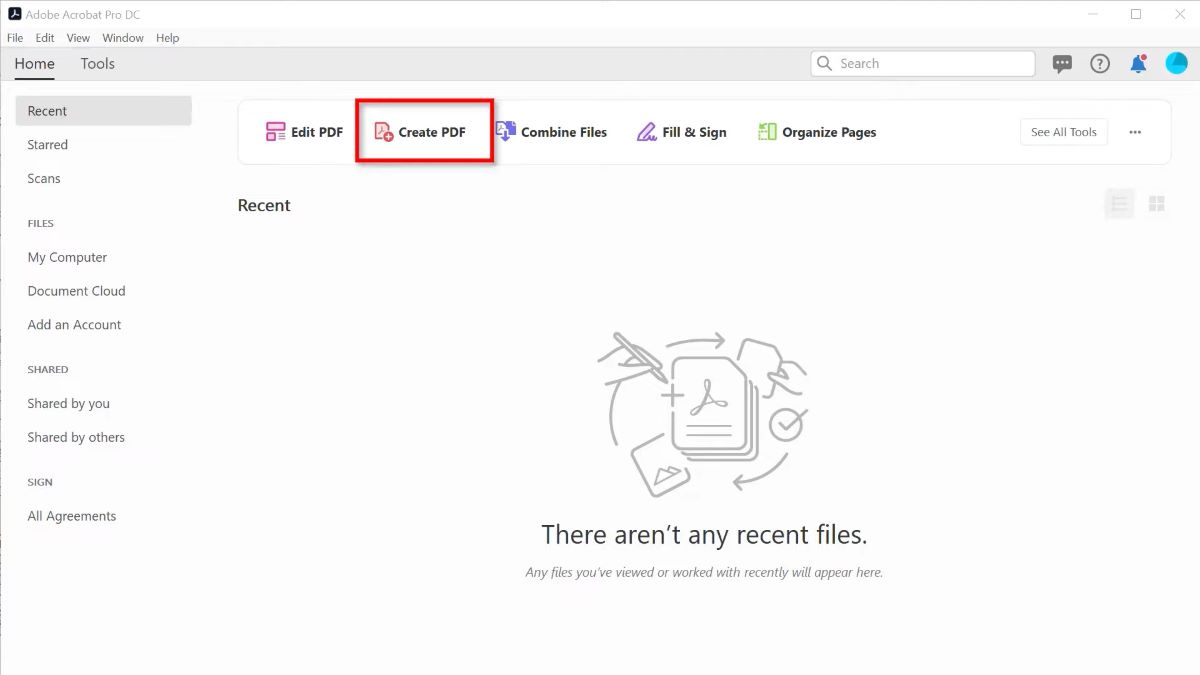Open the Edit PDF tool

(303, 131)
